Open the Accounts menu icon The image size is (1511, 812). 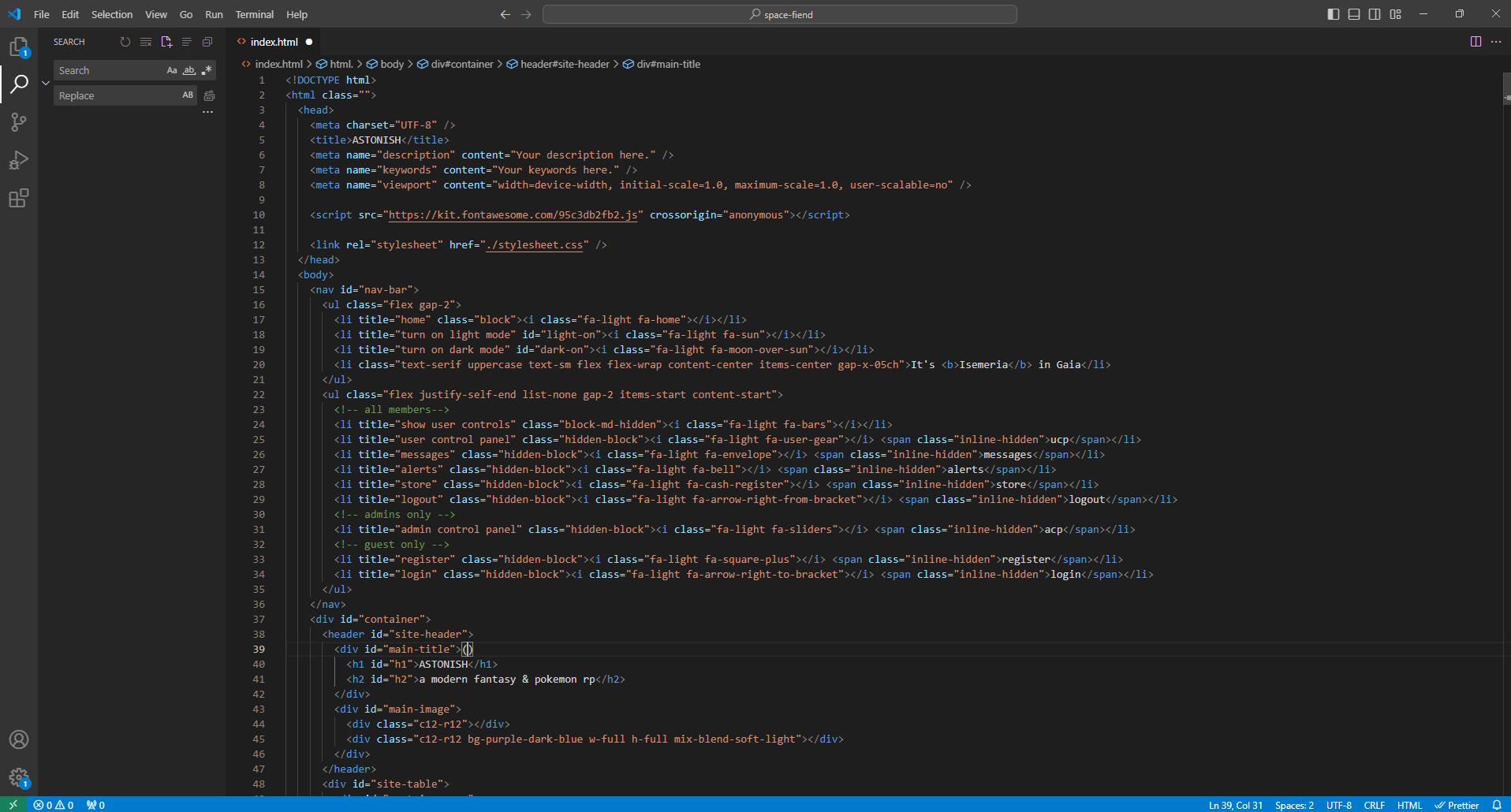[x=19, y=739]
